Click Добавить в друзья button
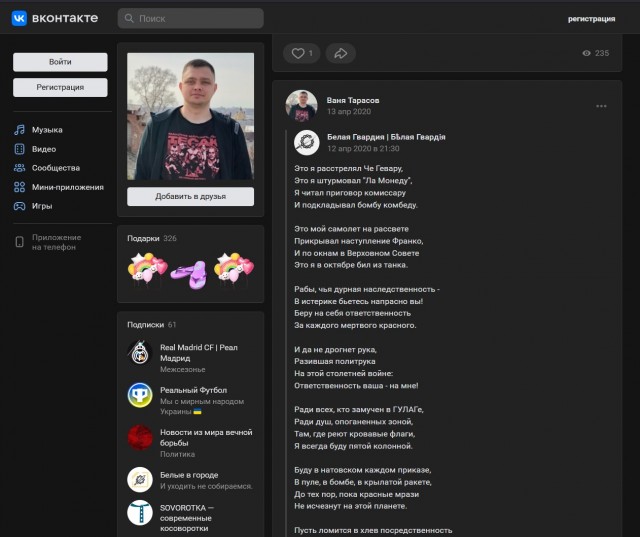Screen dimensions: 640x537 coord(190,196)
